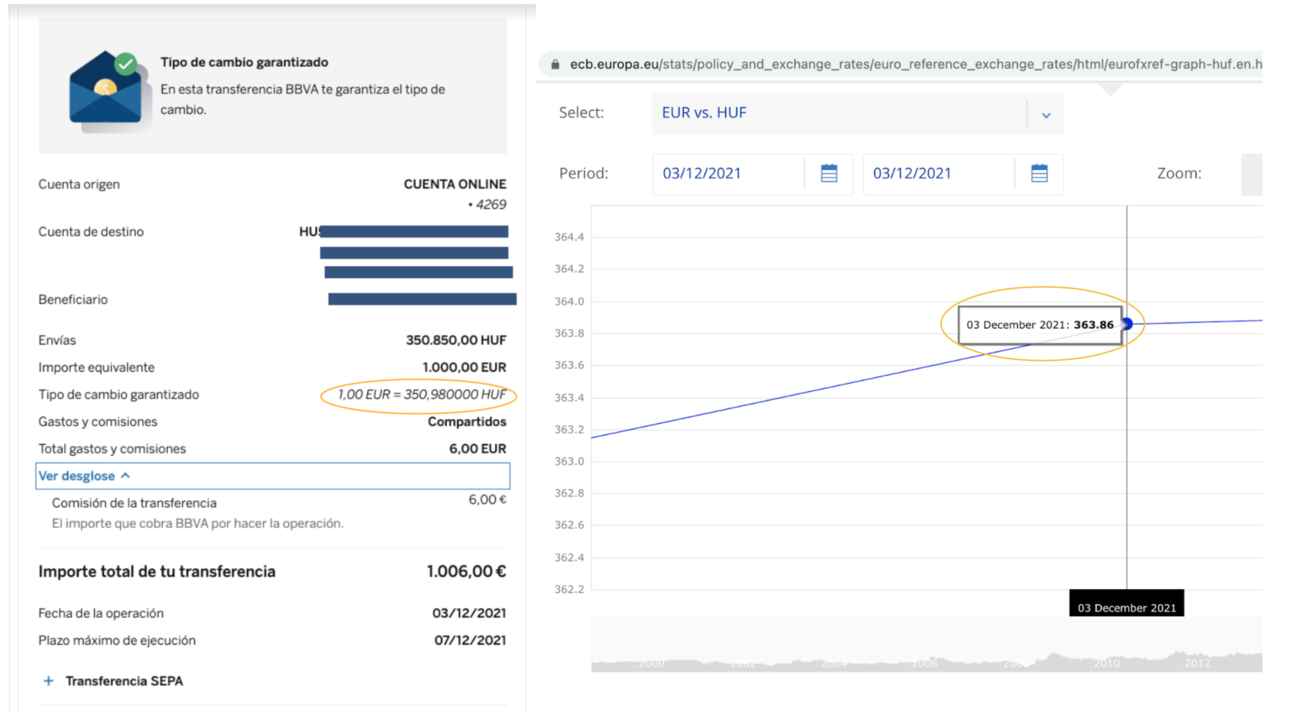Click the padlock icon in the address bar

555,65
